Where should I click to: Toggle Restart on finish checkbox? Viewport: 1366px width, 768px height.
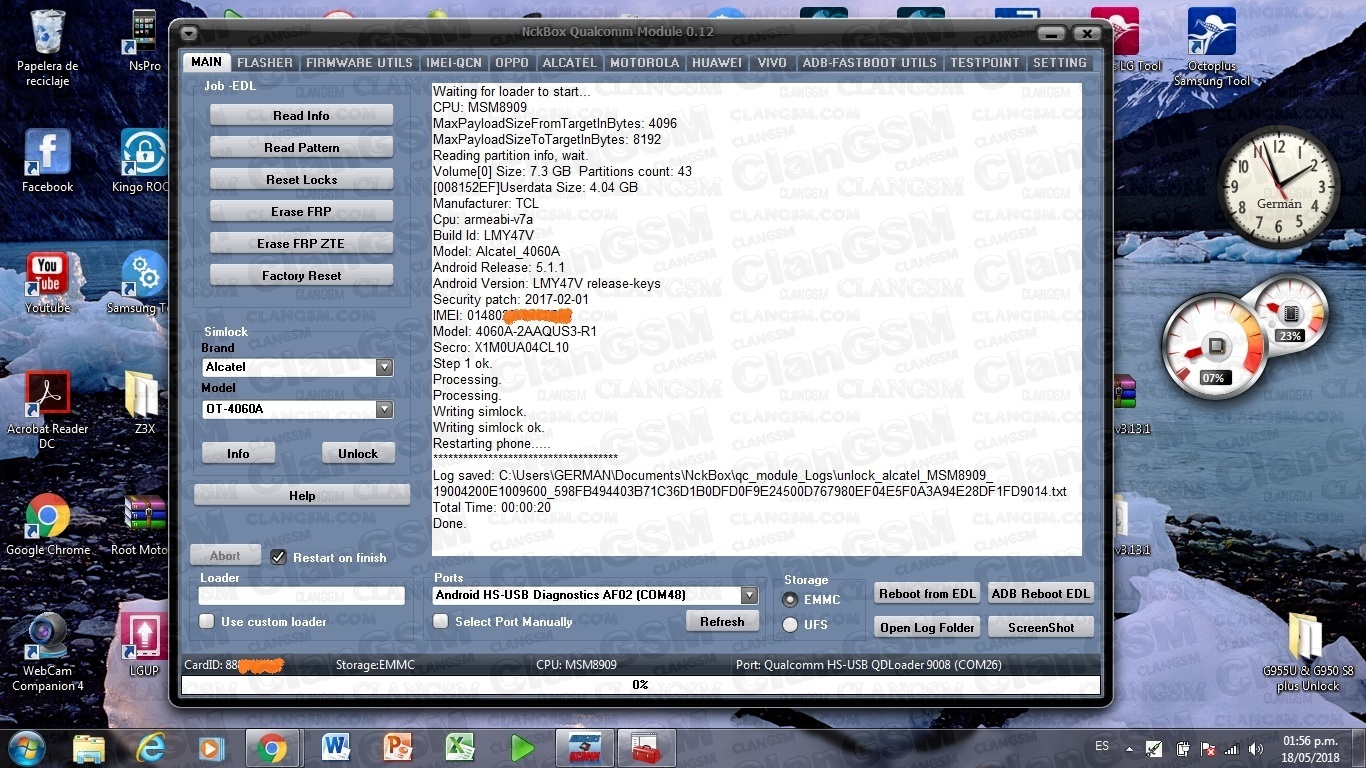279,557
